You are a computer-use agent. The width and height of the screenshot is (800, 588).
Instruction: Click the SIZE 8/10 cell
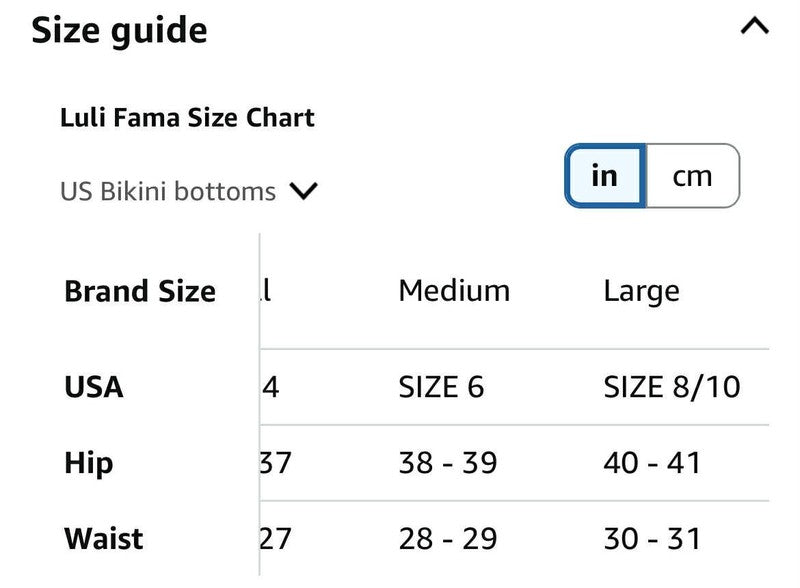(x=672, y=387)
